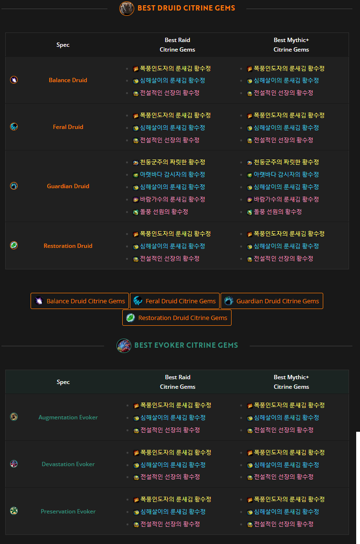Screen dimensions: 360x544
Task: Follow the Devastation Evoker spec link
Action: click(68, 464)
